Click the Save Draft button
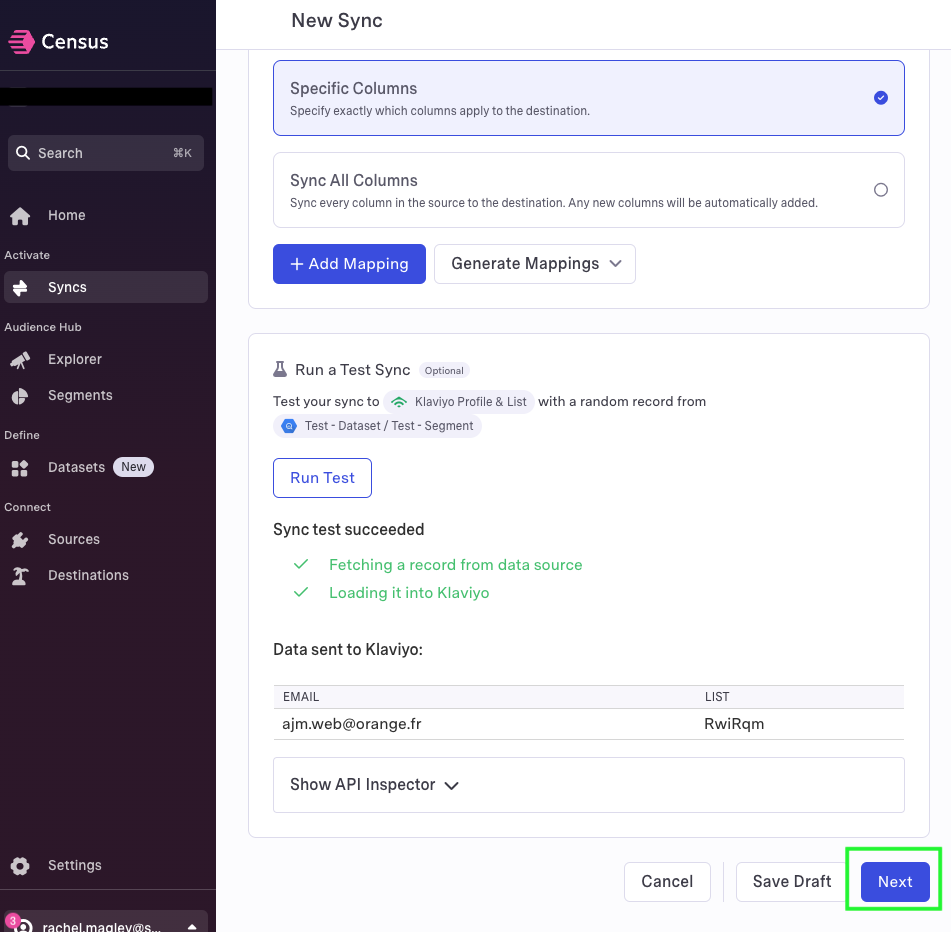 click(791, 882)
